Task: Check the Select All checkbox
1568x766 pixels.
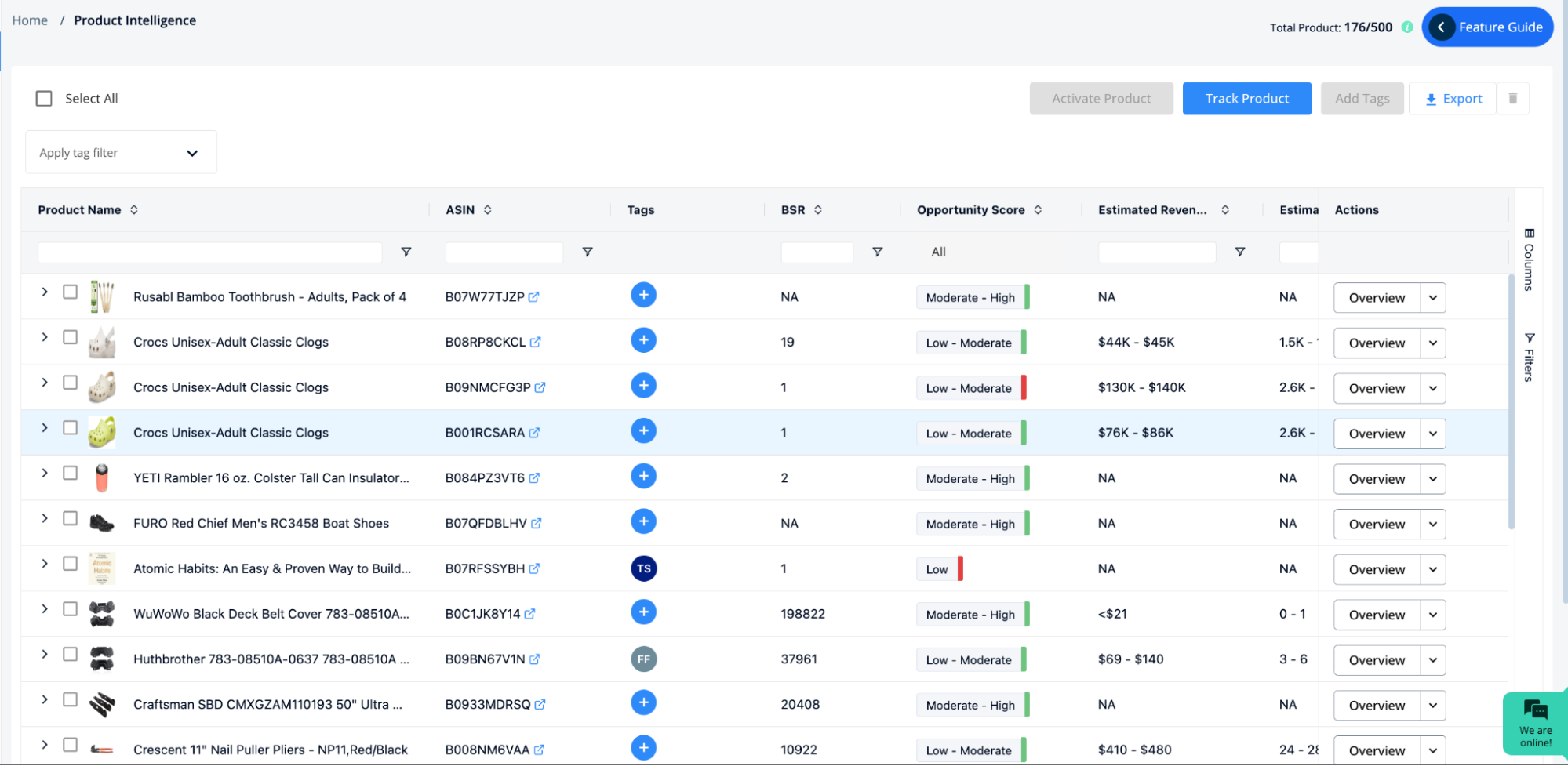Action: click(x=44, y=98)
